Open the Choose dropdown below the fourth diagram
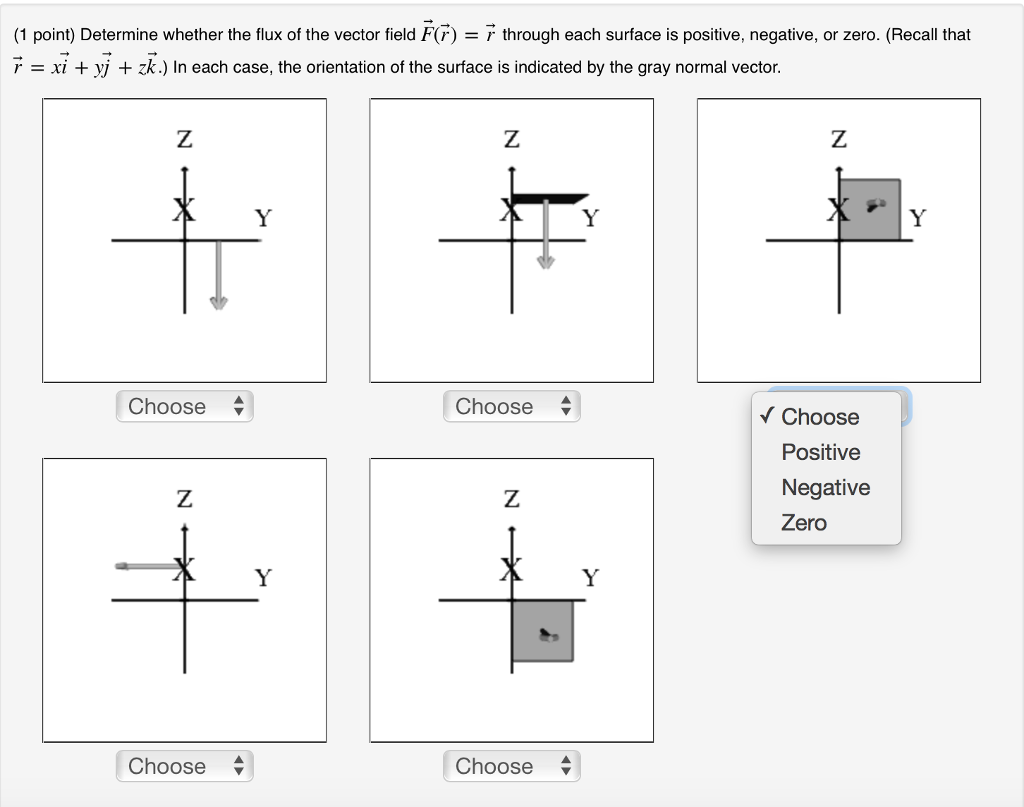Viewport: 1024px width, 807px height. [x=184, y=766]
